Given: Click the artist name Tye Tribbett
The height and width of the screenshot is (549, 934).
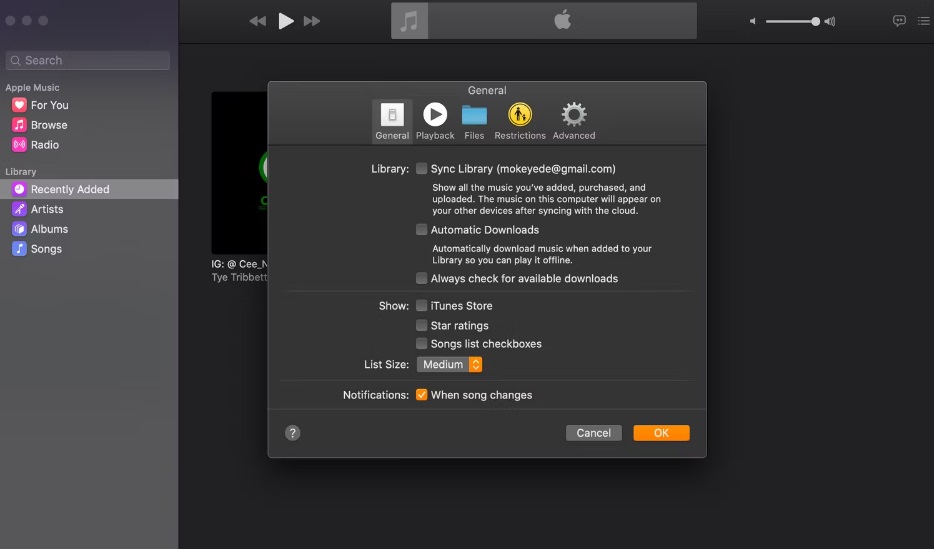Looking at the screenshot, I should pos(239,277).
